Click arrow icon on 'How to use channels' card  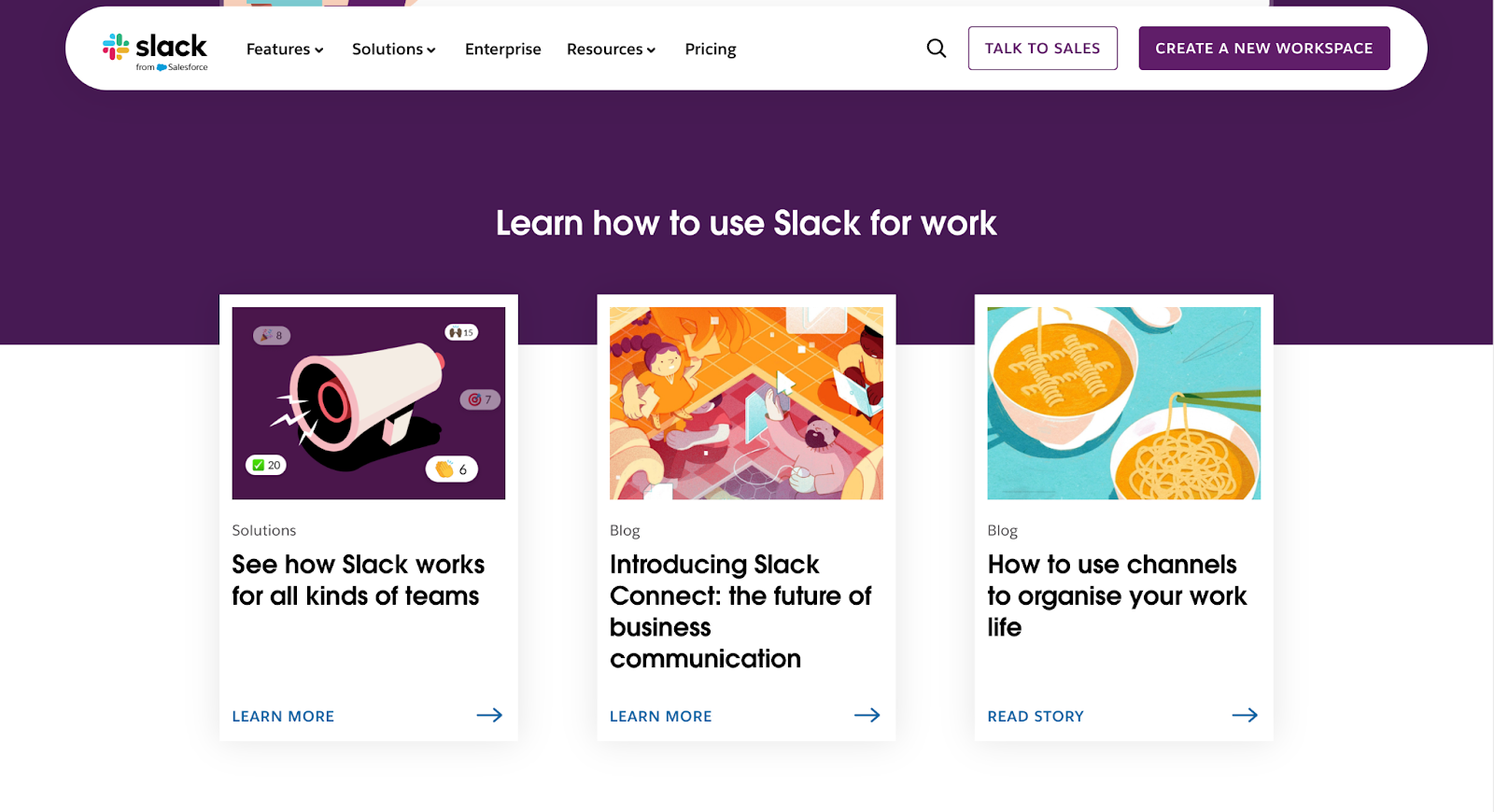click(1245, 715)
